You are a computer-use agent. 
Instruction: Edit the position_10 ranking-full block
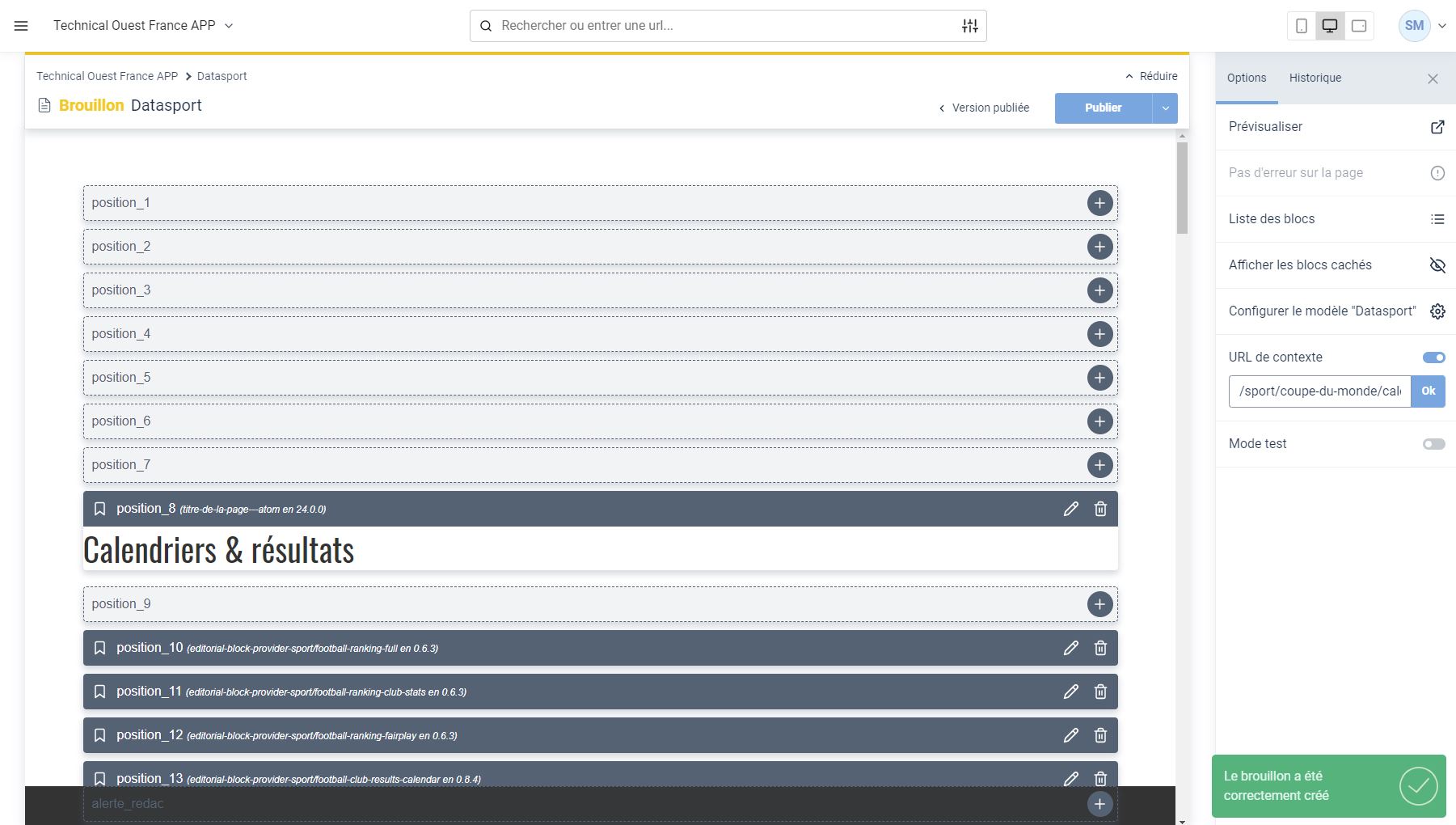tap(1070, 648)
